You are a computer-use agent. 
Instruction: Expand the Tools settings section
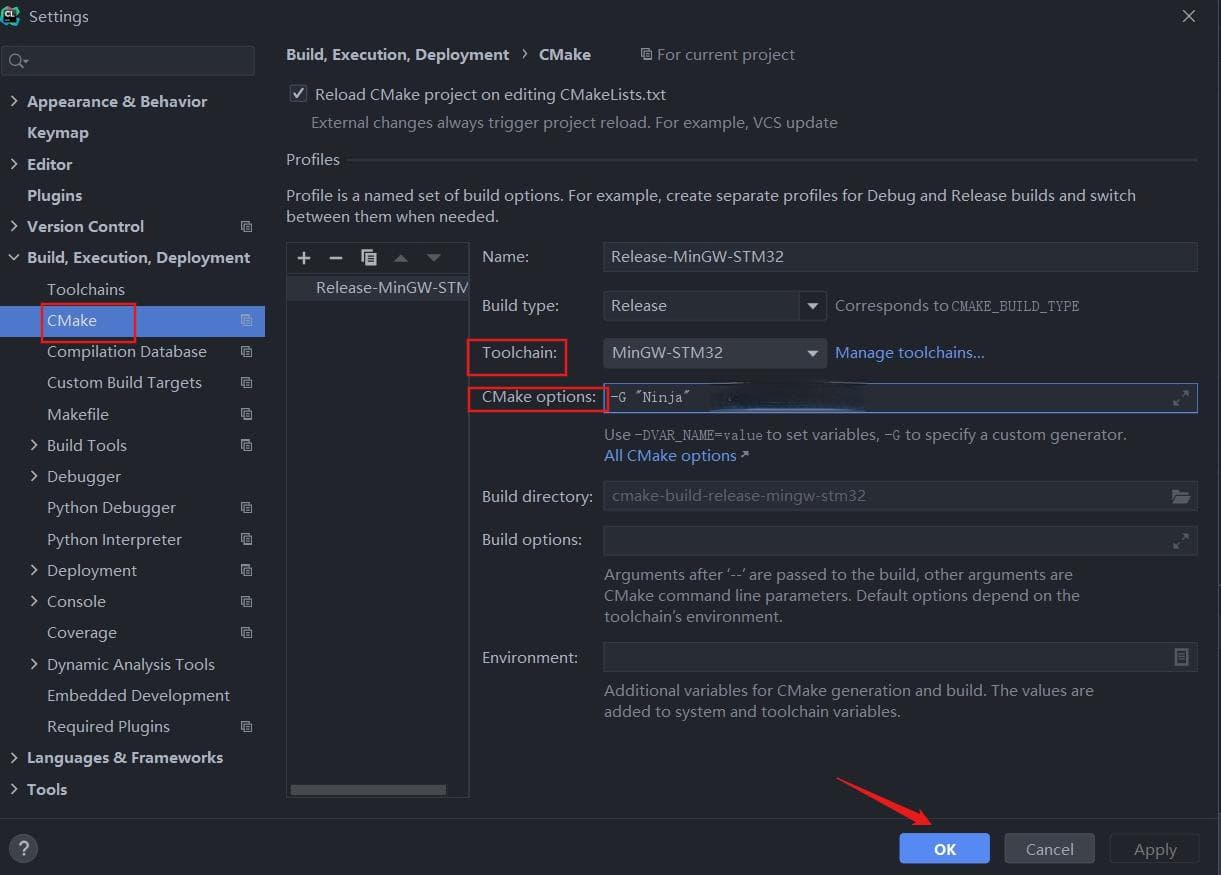click(14, 789)
